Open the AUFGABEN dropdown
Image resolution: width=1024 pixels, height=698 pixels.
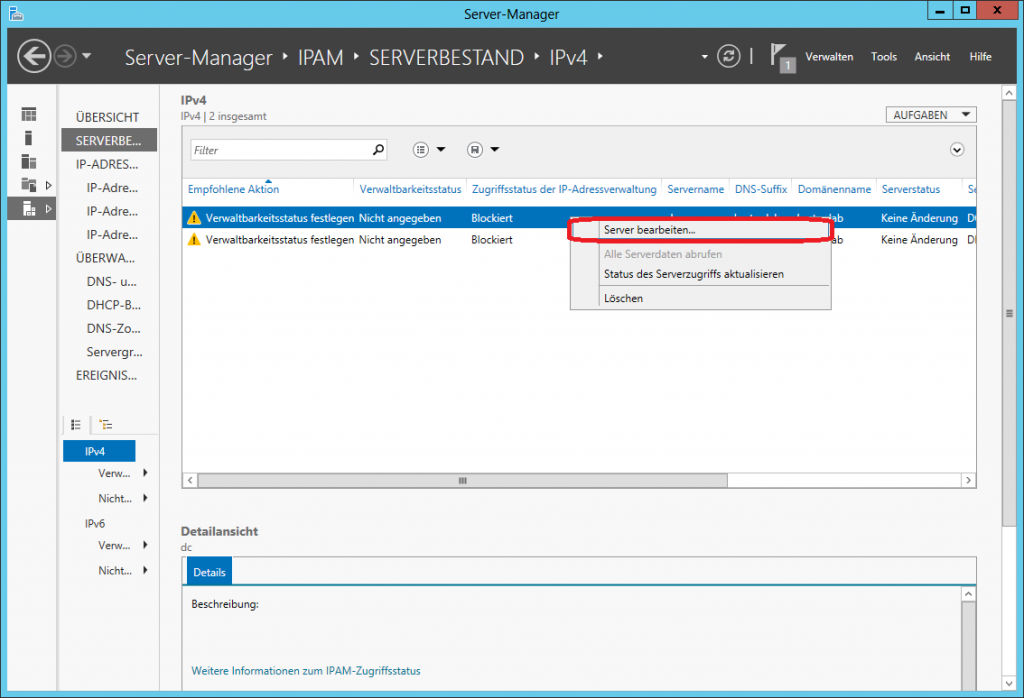click(930, 115)
